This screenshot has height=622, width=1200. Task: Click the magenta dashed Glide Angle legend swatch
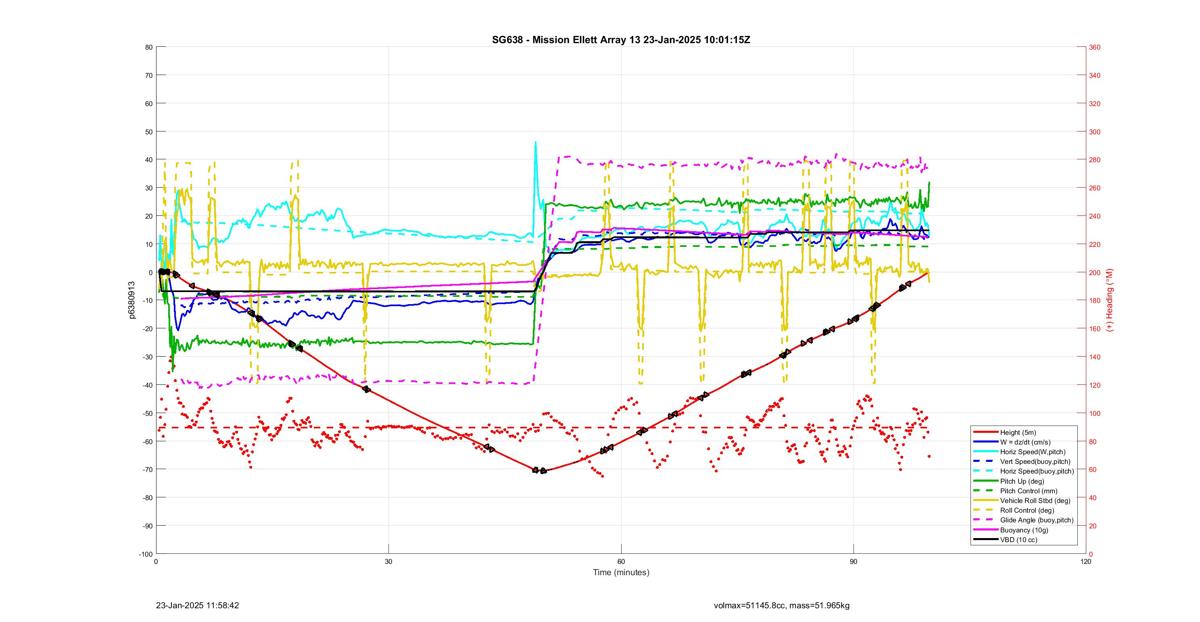985,519
